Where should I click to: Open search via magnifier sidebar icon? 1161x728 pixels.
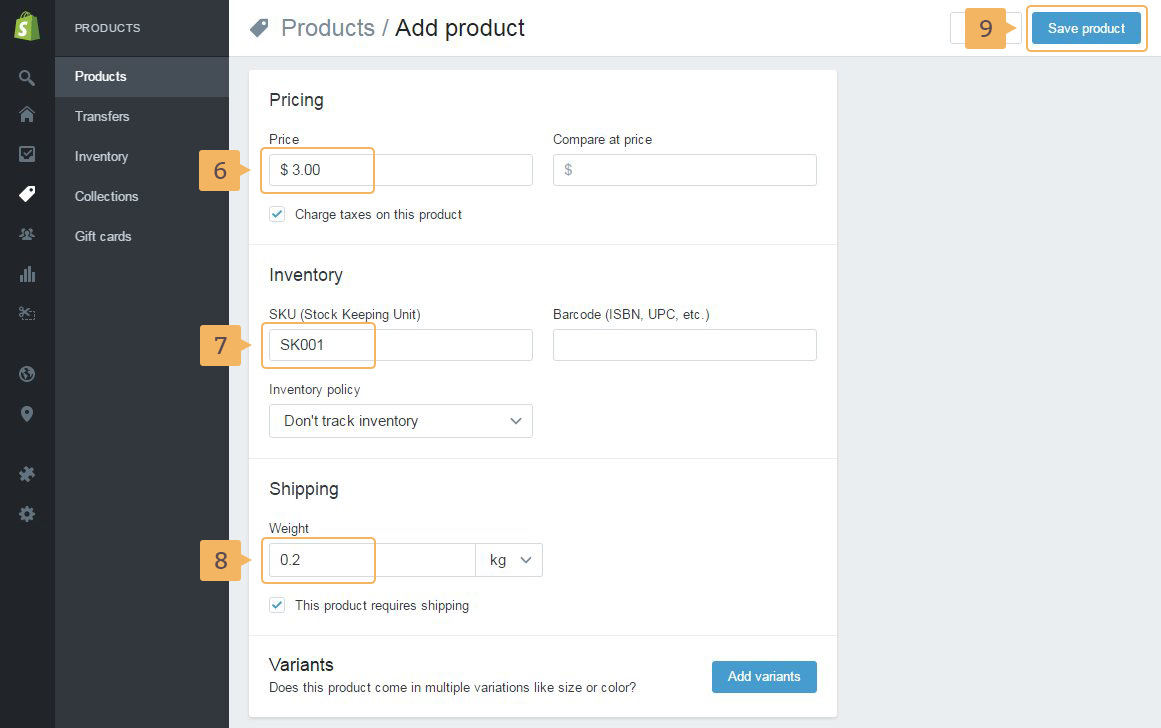pyautogui.click(x=27, y=77)
